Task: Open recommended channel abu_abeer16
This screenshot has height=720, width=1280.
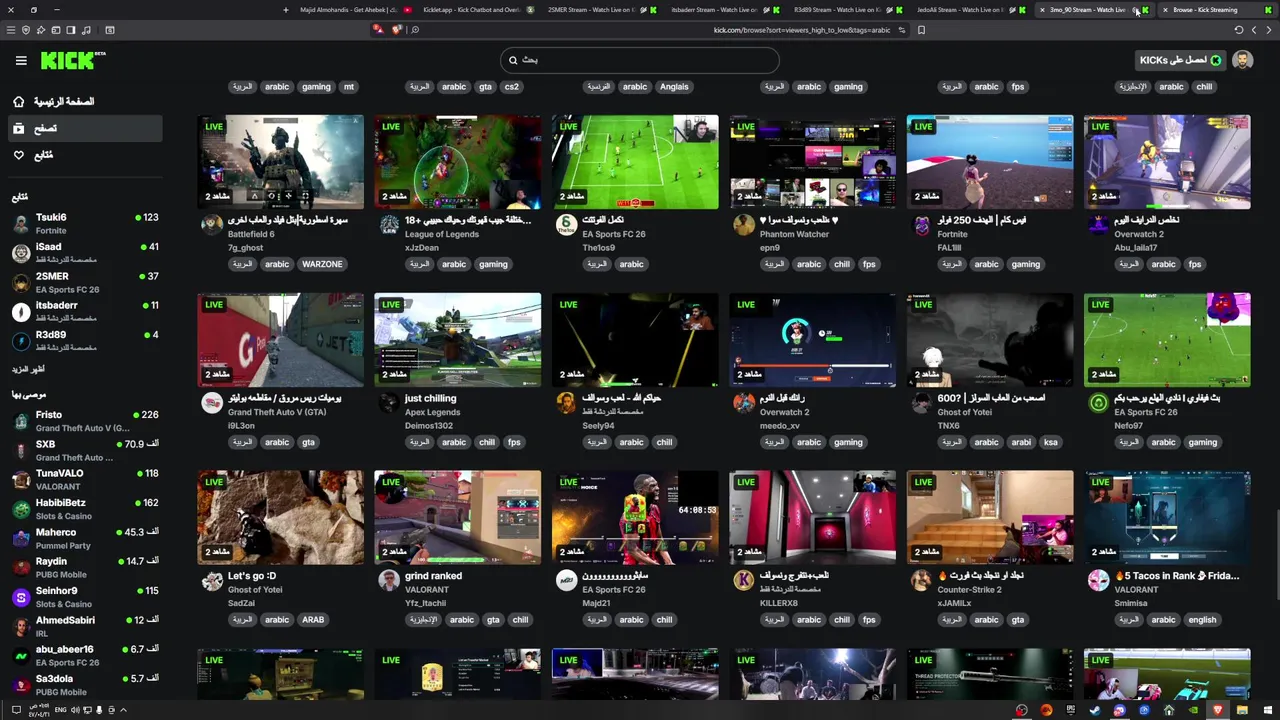Action: click(x=85, y=655)
